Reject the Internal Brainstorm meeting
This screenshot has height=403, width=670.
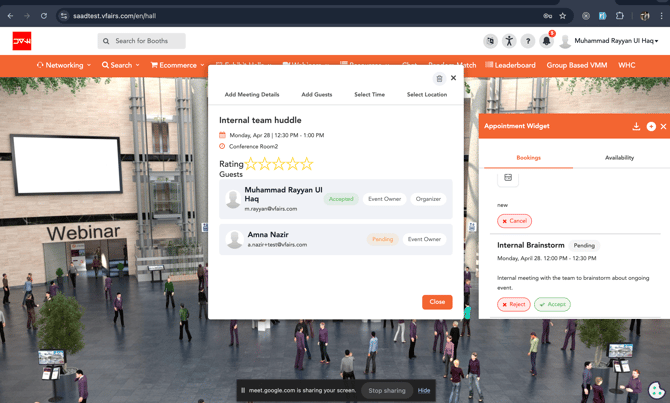coord(514,304)
